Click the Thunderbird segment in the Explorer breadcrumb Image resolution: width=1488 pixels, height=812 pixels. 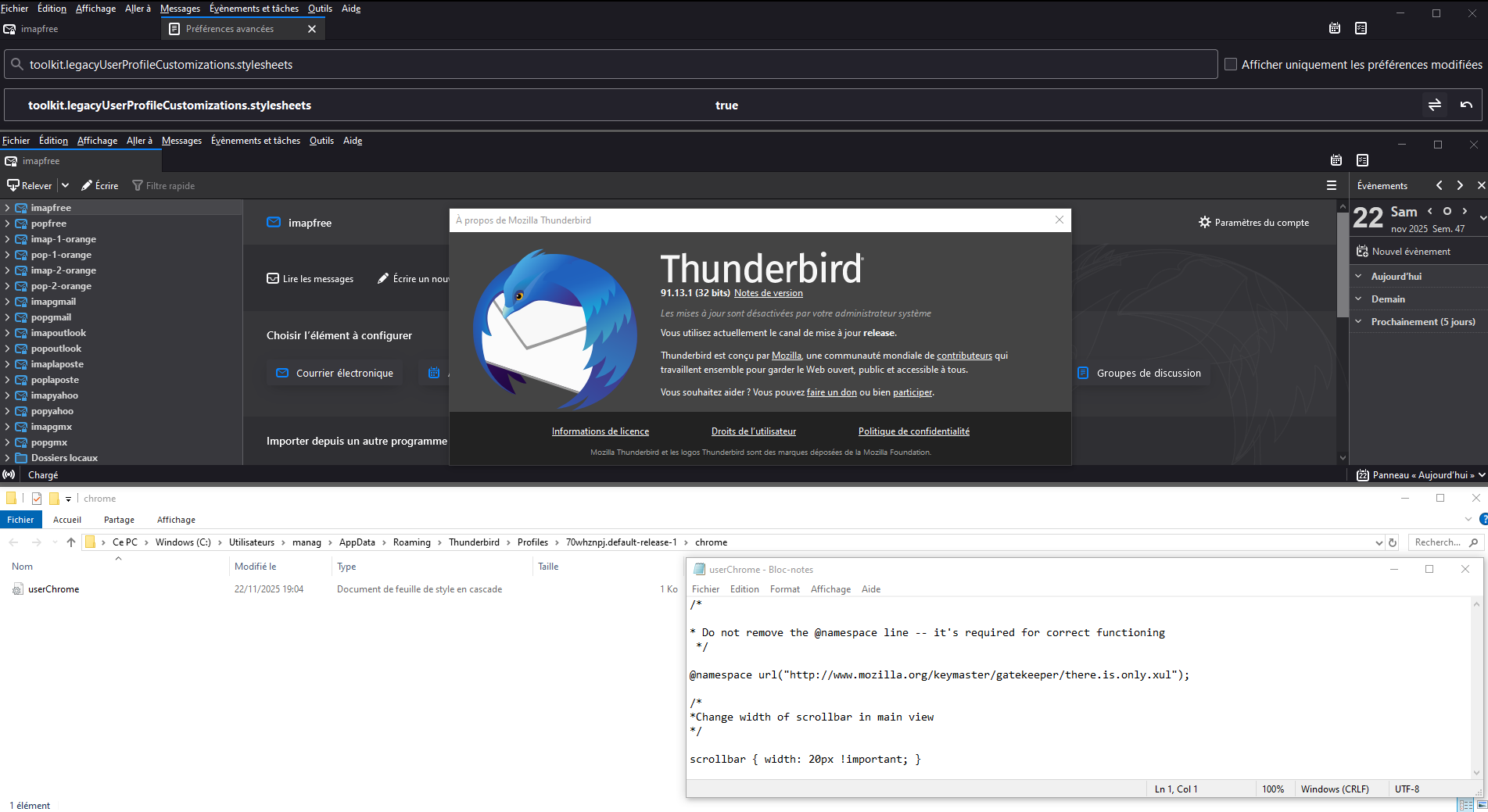[x=474, y=542]
